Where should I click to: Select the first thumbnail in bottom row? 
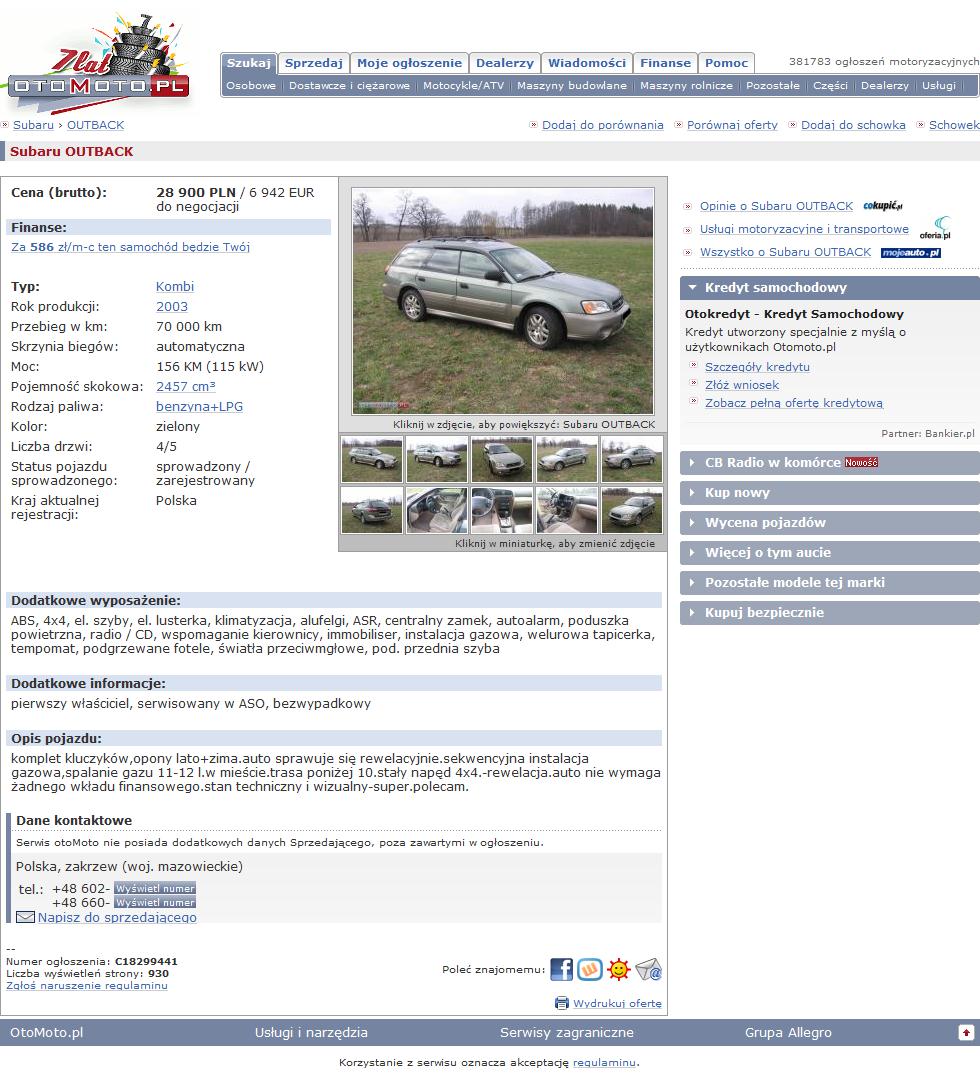[372, 510]
